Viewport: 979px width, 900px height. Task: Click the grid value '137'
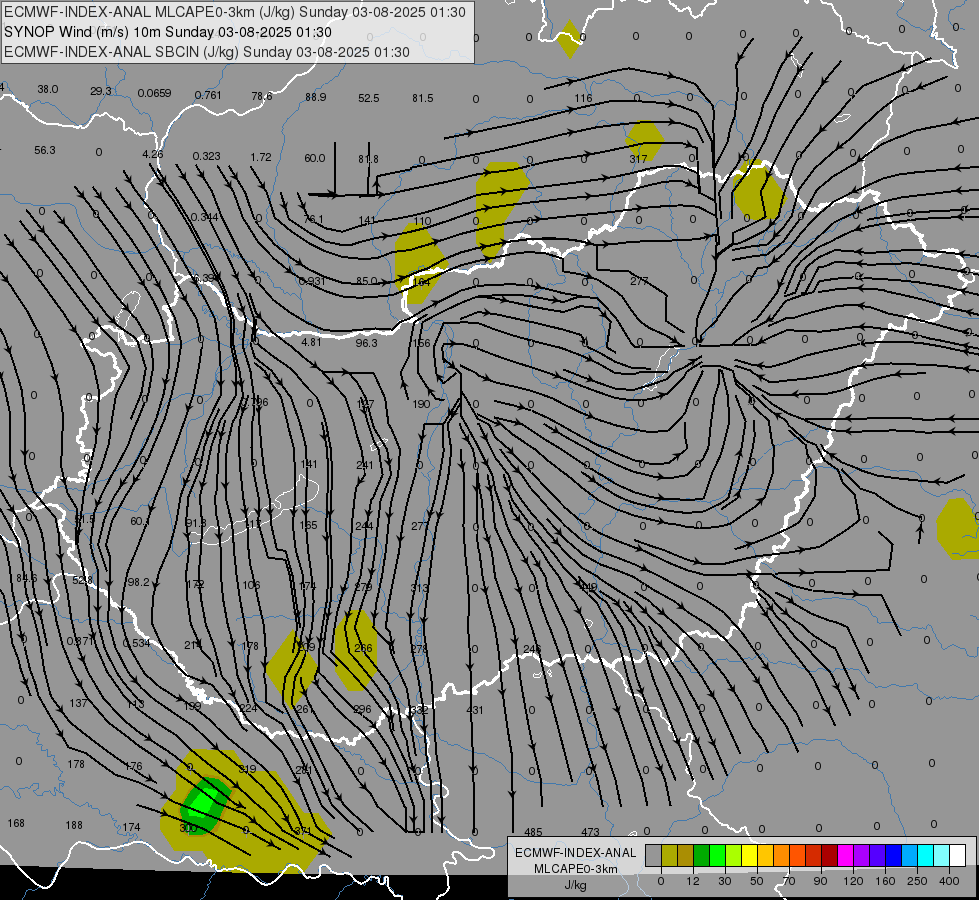(78, 703)
